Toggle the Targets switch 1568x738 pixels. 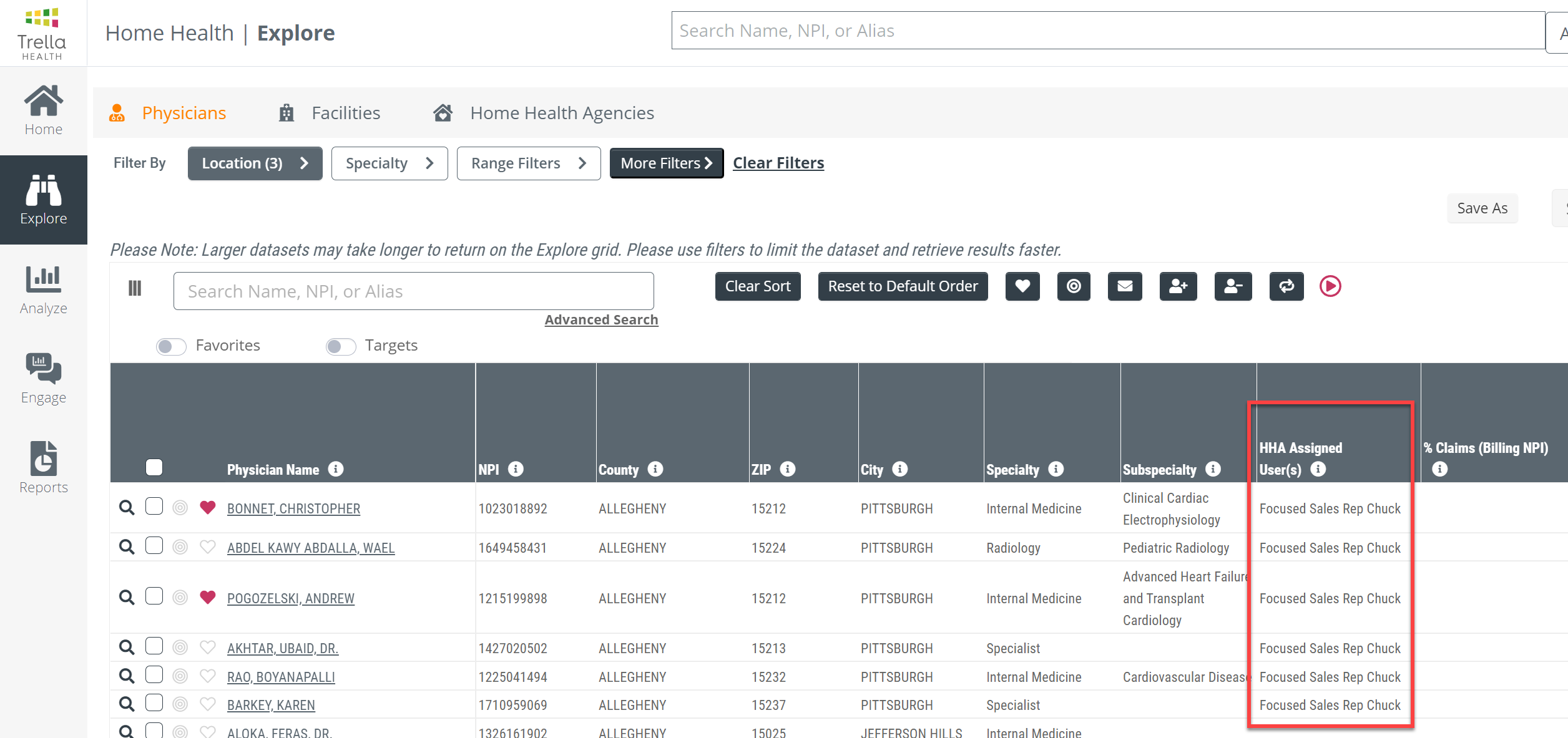tap(341, 346)
